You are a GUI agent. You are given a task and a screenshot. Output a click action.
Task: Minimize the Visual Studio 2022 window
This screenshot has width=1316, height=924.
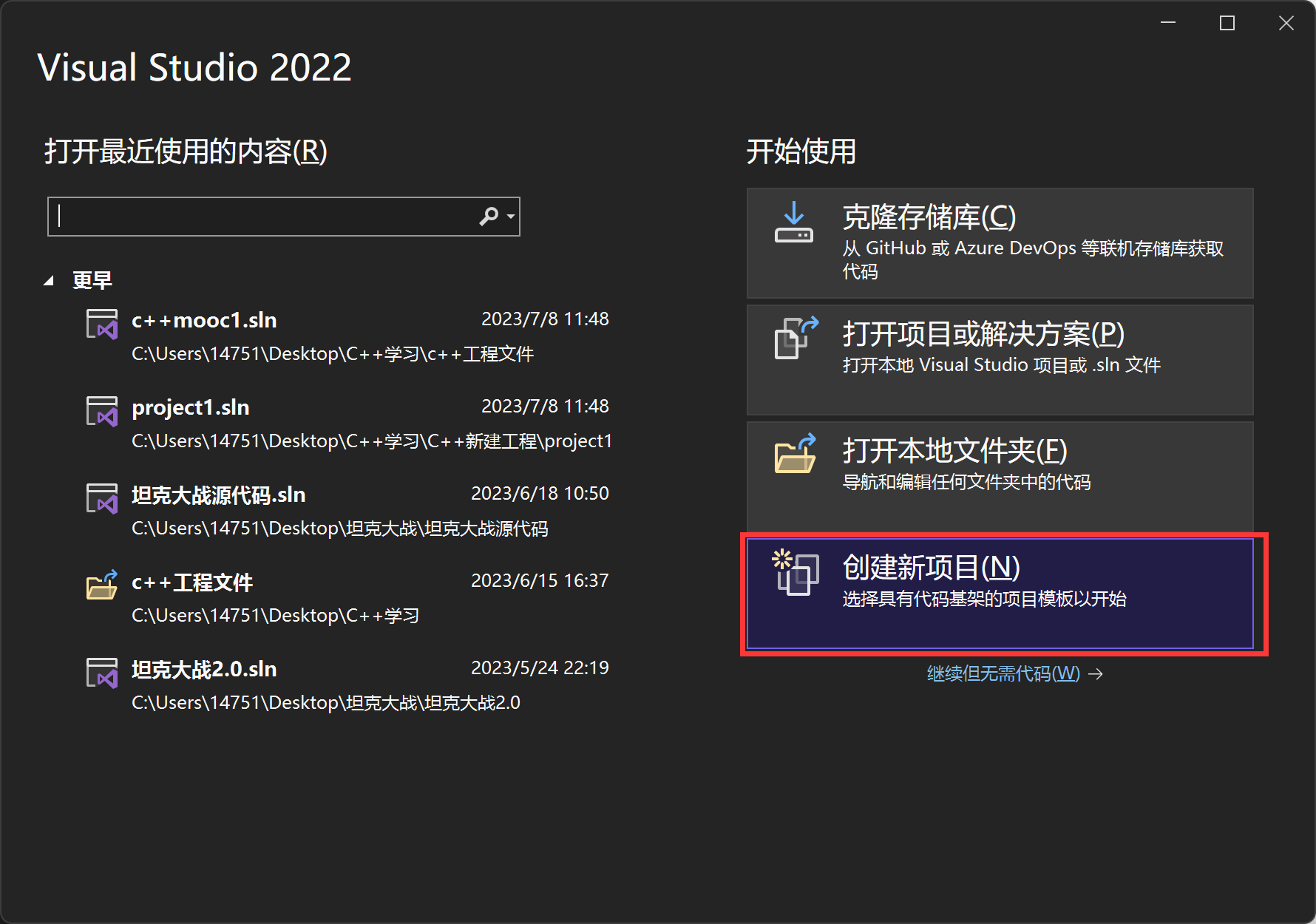[x=1168, y=23]
